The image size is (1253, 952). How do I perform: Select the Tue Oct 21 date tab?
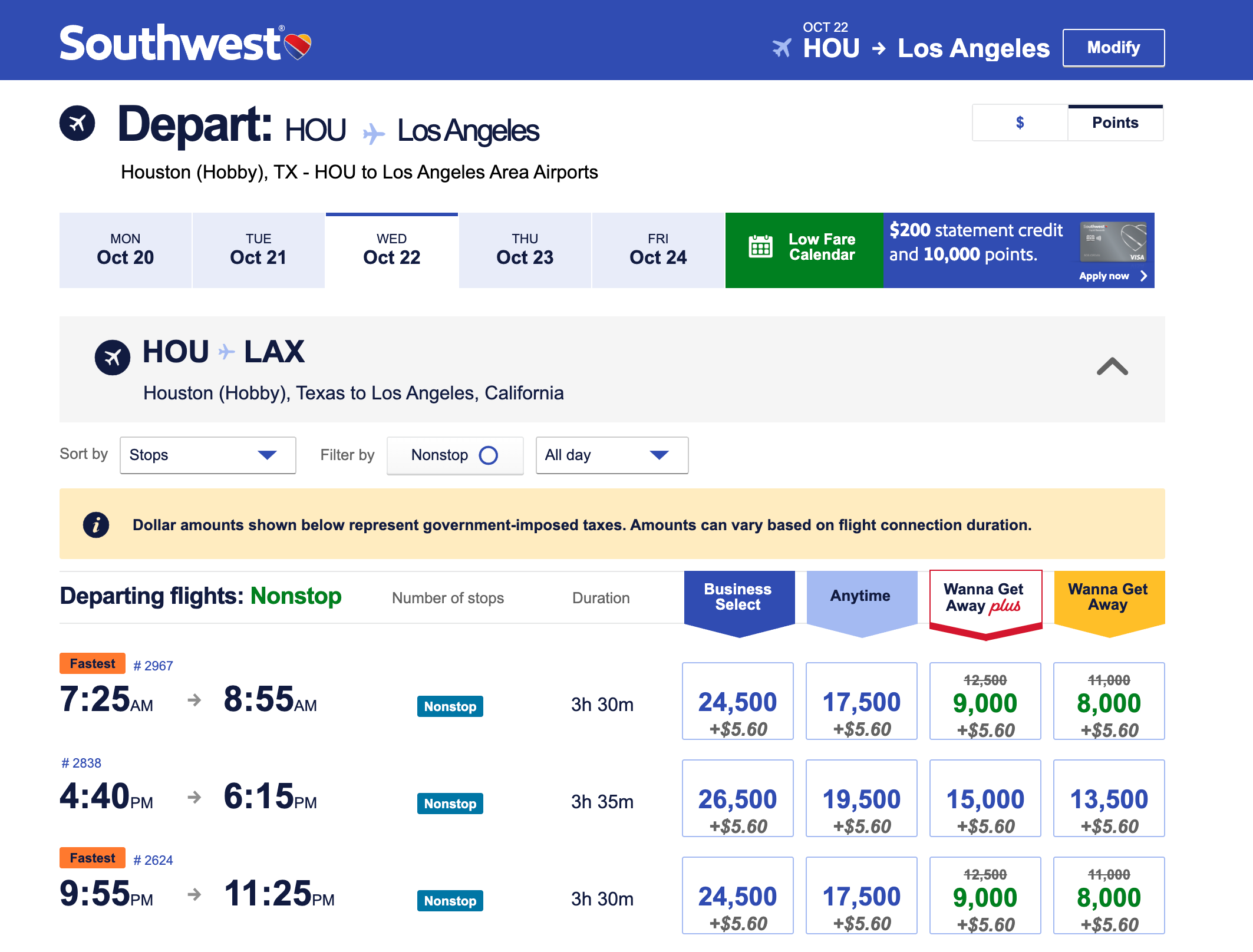(x=258, y=250)
